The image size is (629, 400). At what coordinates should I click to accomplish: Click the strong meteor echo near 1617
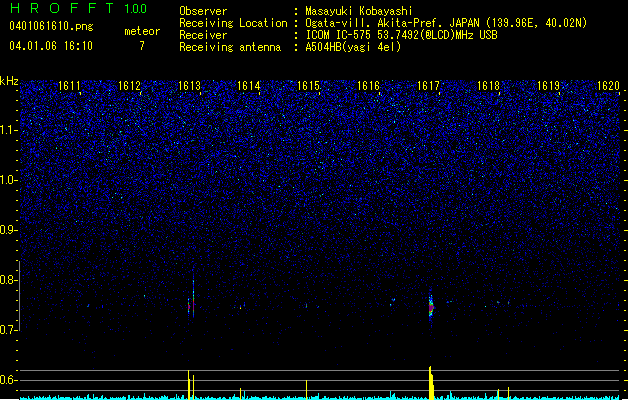[431, 308]
